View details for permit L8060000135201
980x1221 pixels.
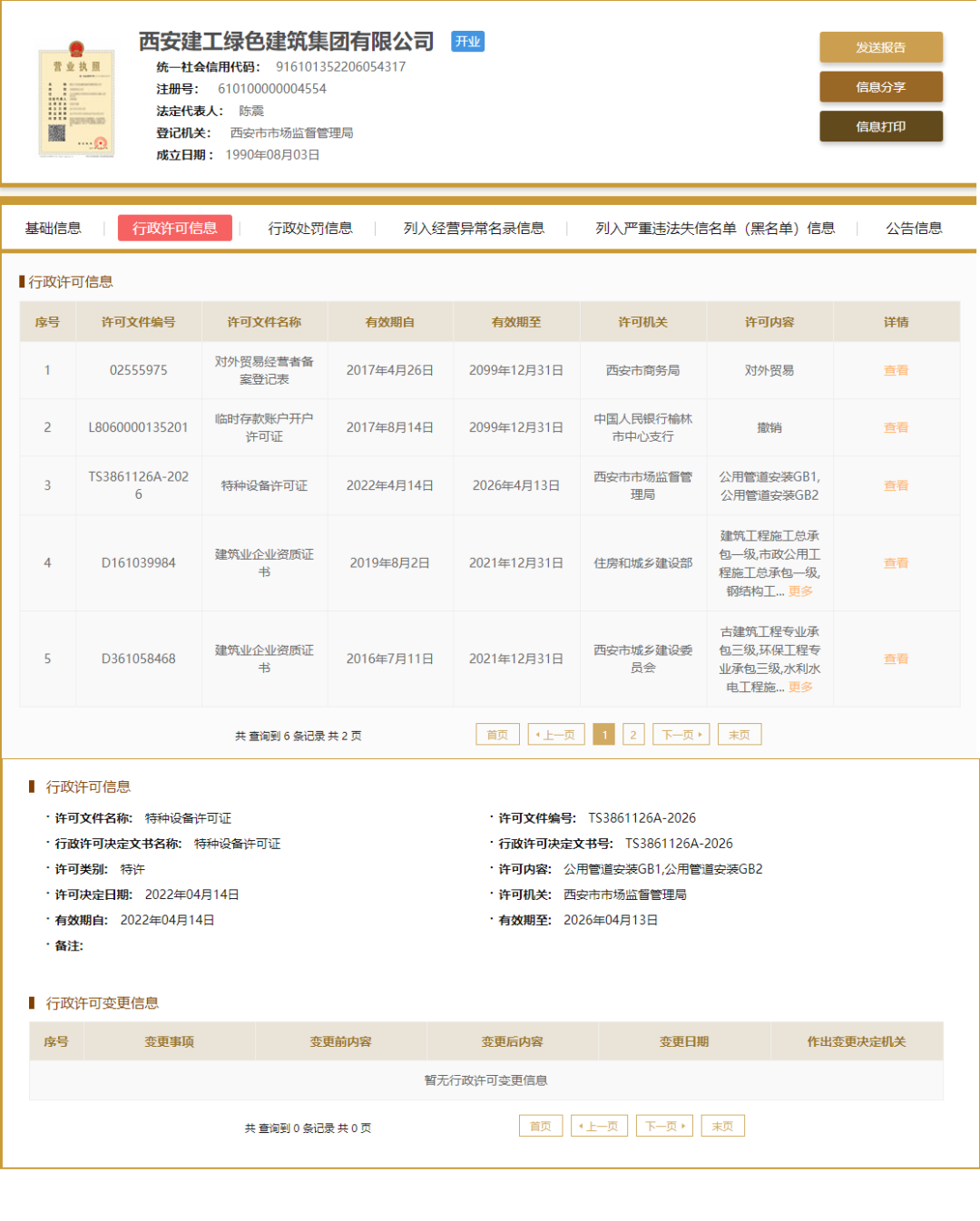coord(896,427)
